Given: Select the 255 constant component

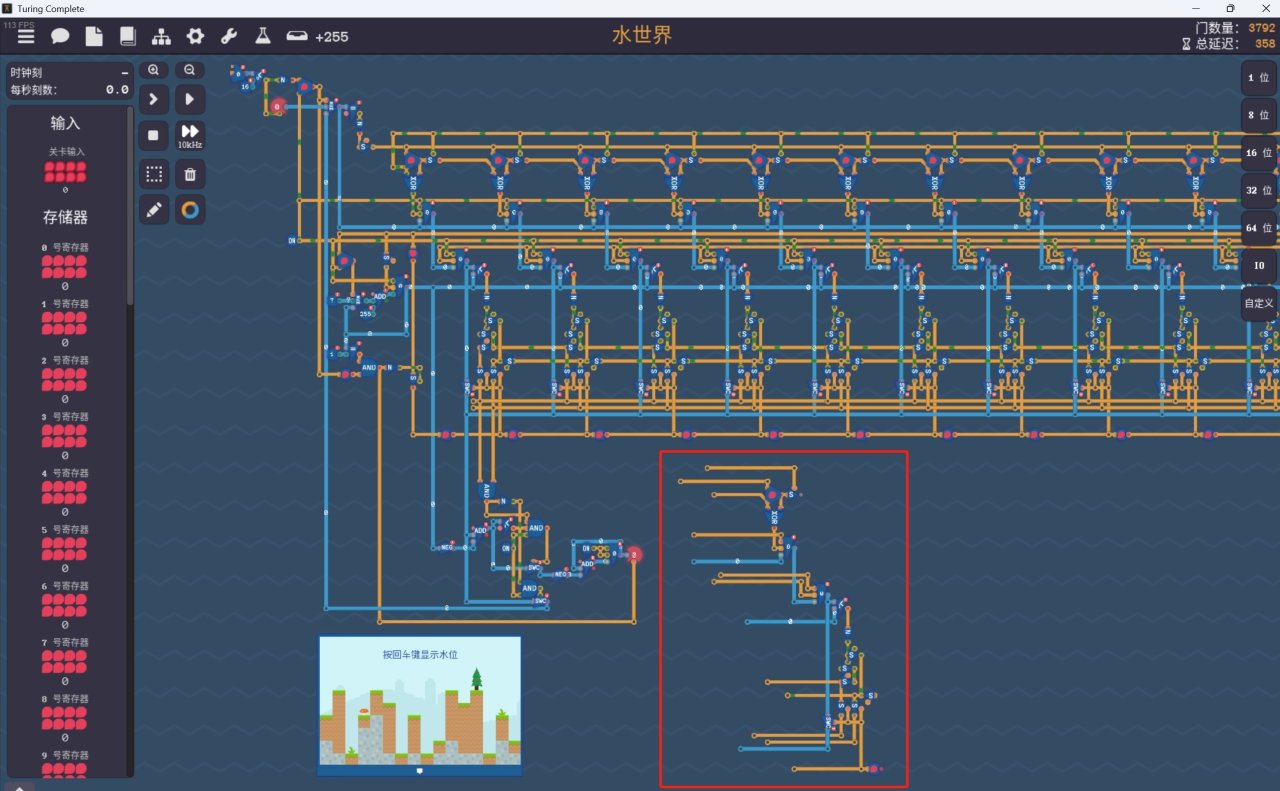Looking at the screenshot, I should click(x=366, y=313).
